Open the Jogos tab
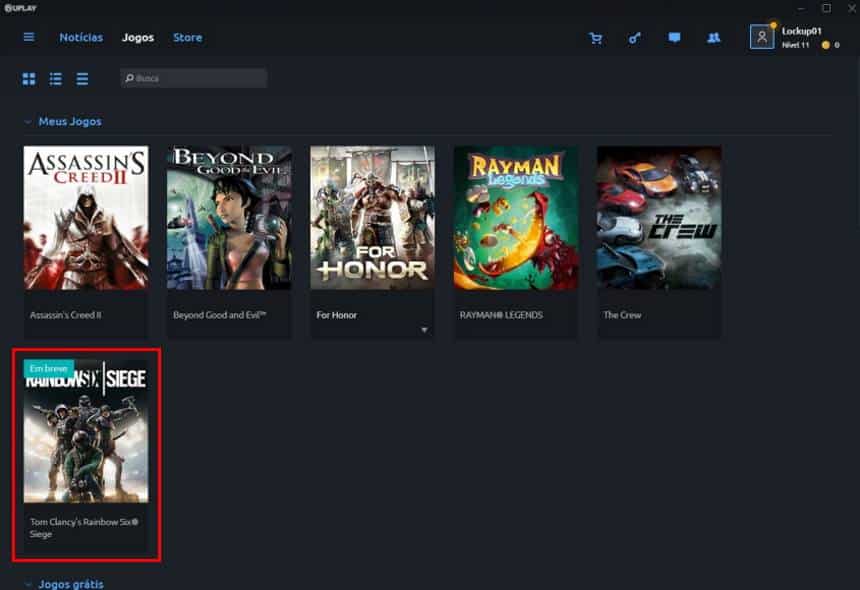860x590 pixels. pyautogui.click(x=138, y=37)
